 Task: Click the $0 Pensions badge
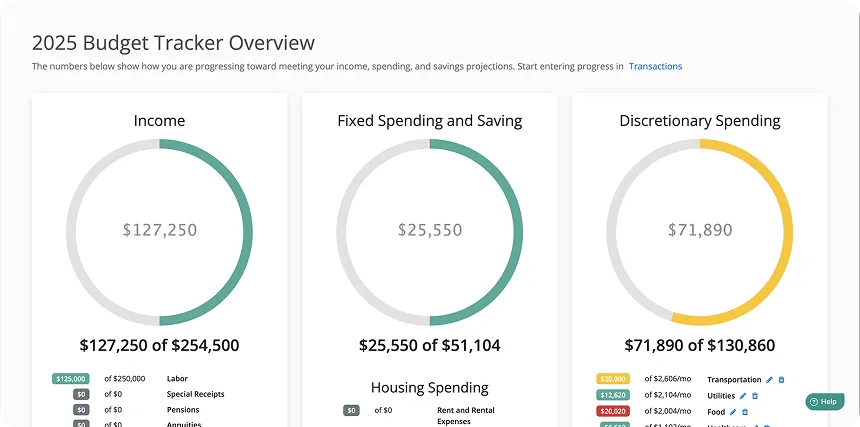tap(82, 409)
